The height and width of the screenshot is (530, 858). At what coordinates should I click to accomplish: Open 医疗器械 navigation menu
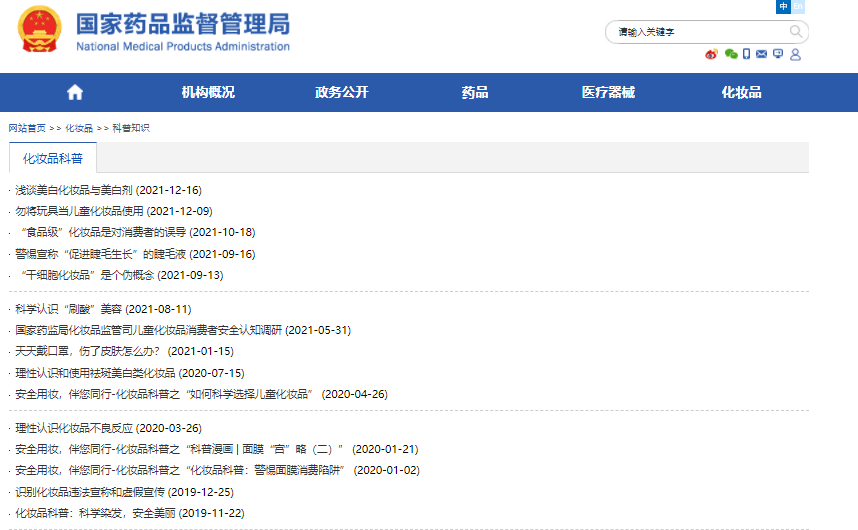click(x=608, y=92)
